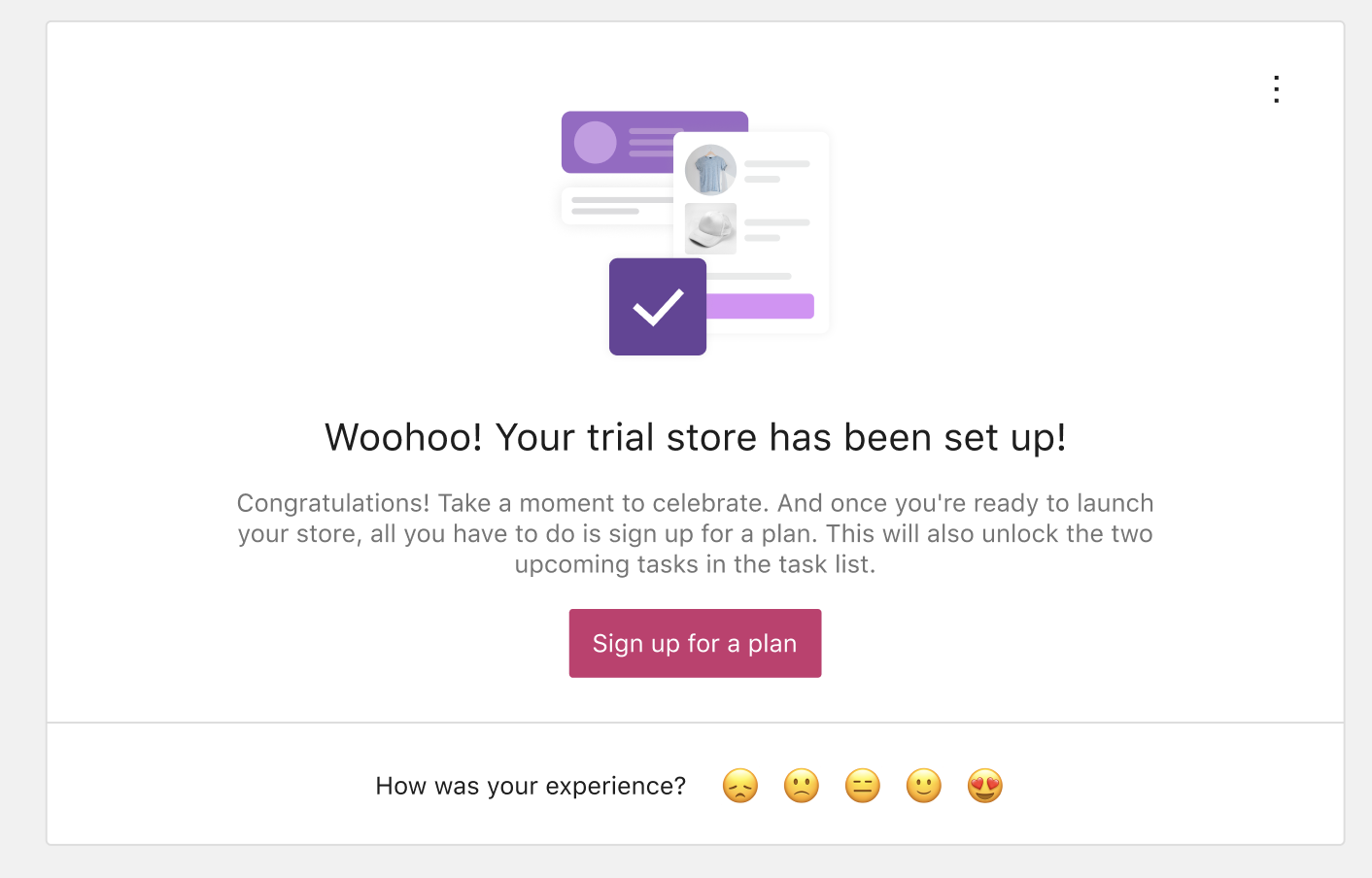Click the t-shirt product icon in the illustration
This screenshot has height=878, width=1372.
(710, 169)
